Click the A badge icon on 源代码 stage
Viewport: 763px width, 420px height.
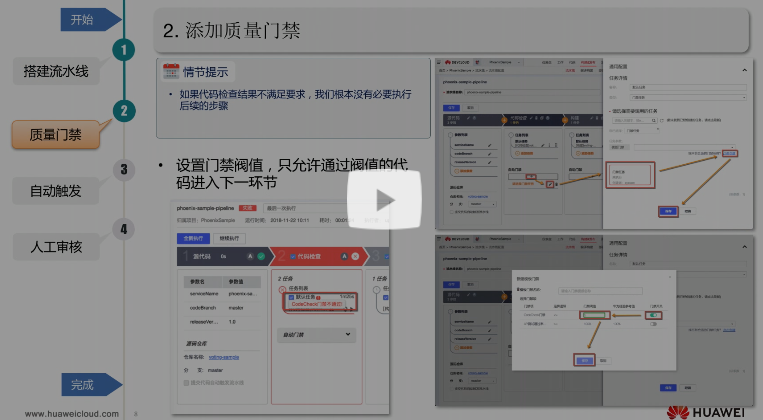(250, 256)
